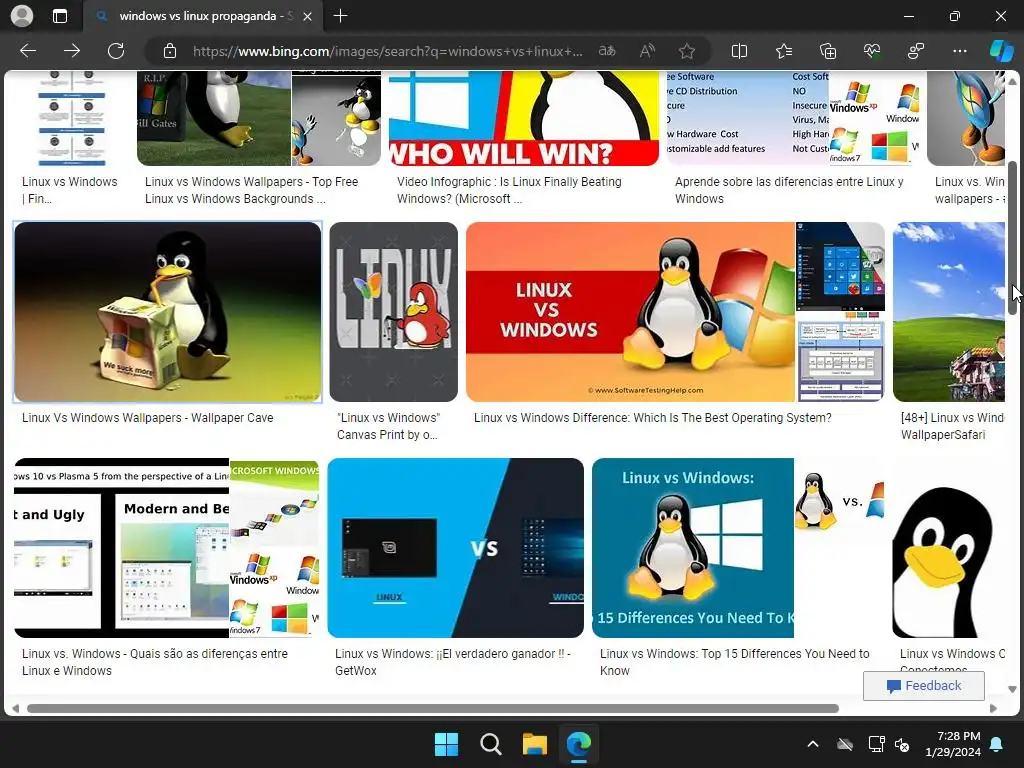Image resolution: width=1024 pixels, height=768 pixels.
Task: Open muted volume tray icon
Action: [x=902, y=744]
